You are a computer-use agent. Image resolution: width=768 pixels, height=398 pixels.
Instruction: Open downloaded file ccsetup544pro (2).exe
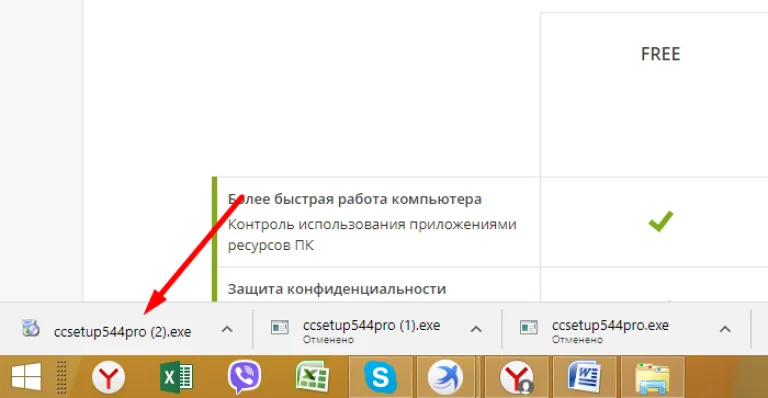pos(122,332)
